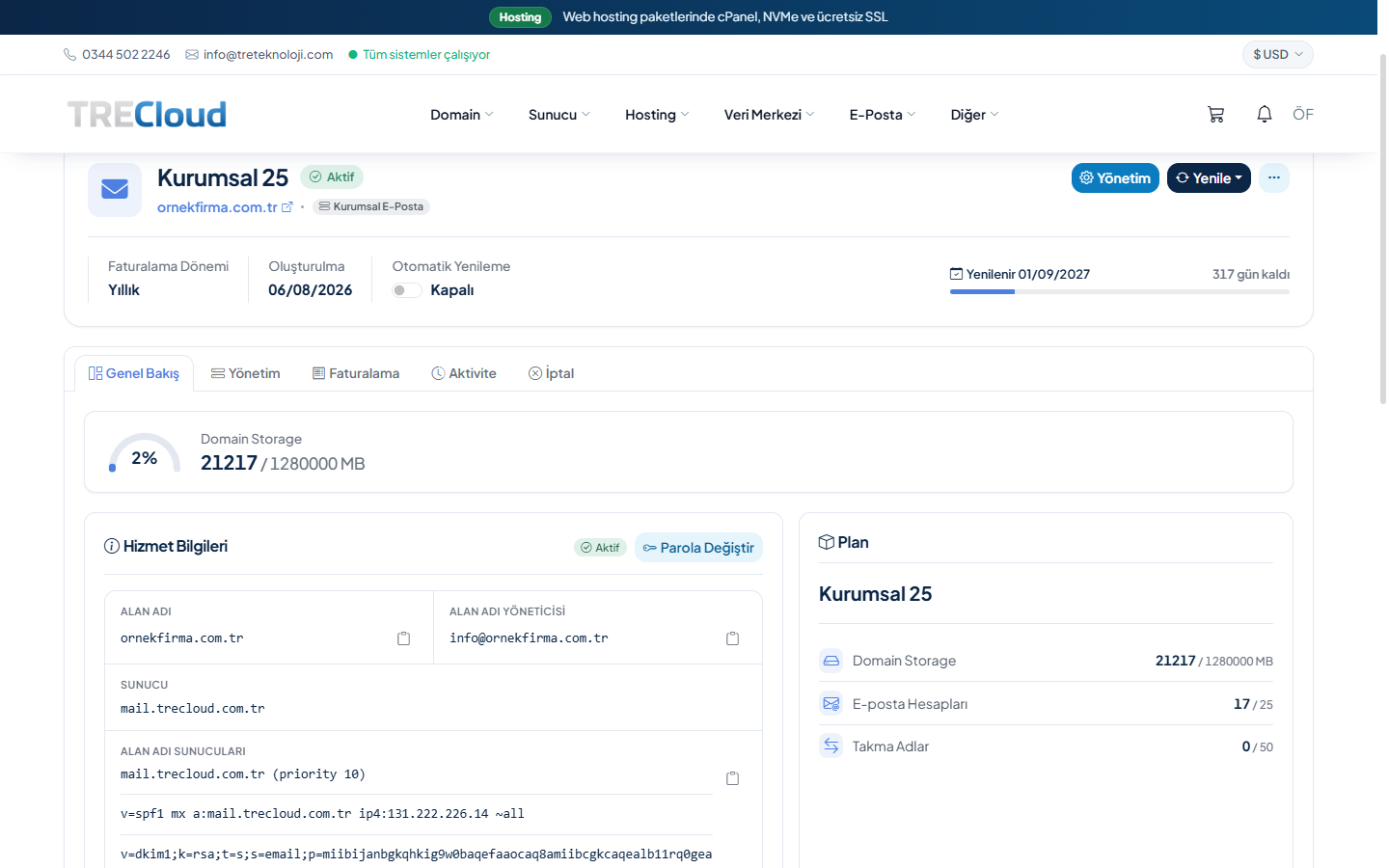
Task: Click the info icon beside Hizmet Bilgileri
Action: [x=112, y=547]
